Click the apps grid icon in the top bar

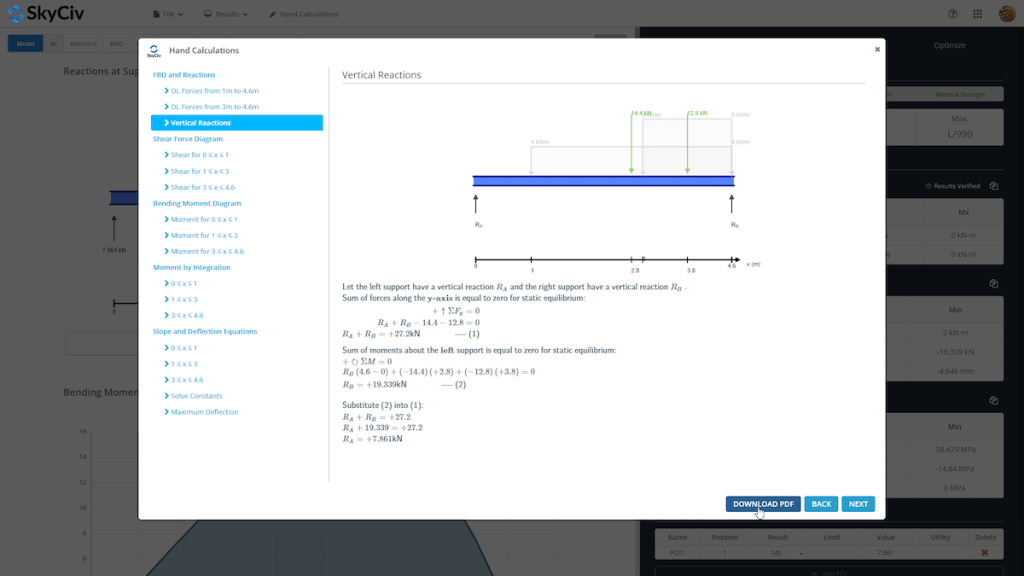977,13
